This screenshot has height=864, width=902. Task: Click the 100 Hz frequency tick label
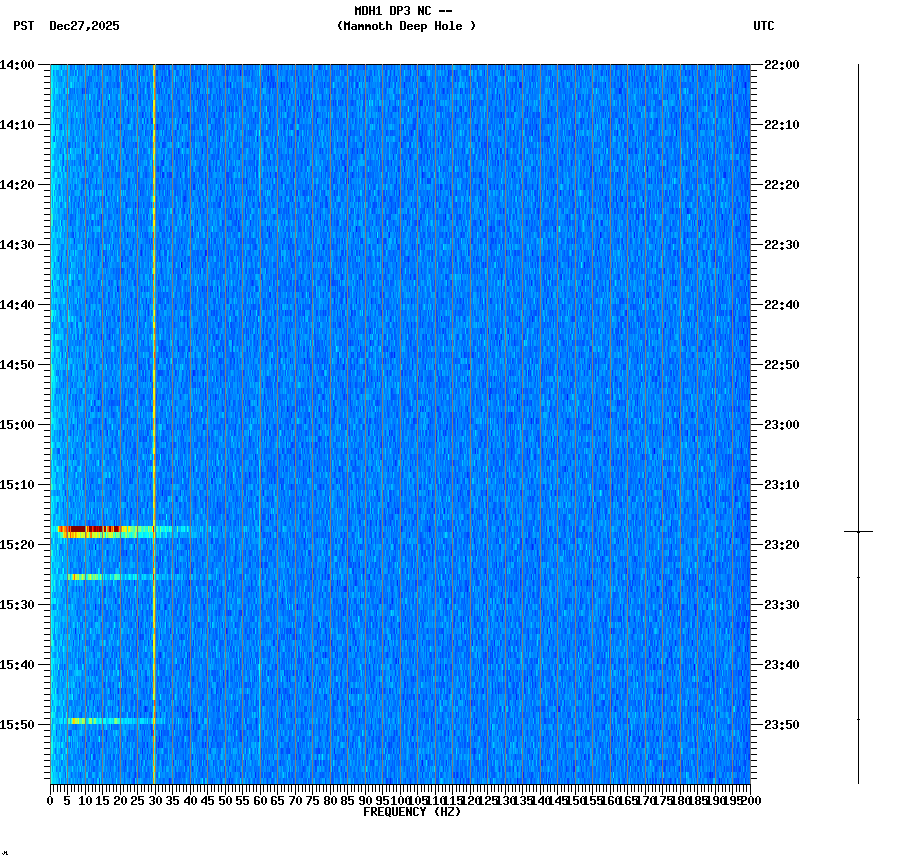pyautogui.click(x=397, y=800)
